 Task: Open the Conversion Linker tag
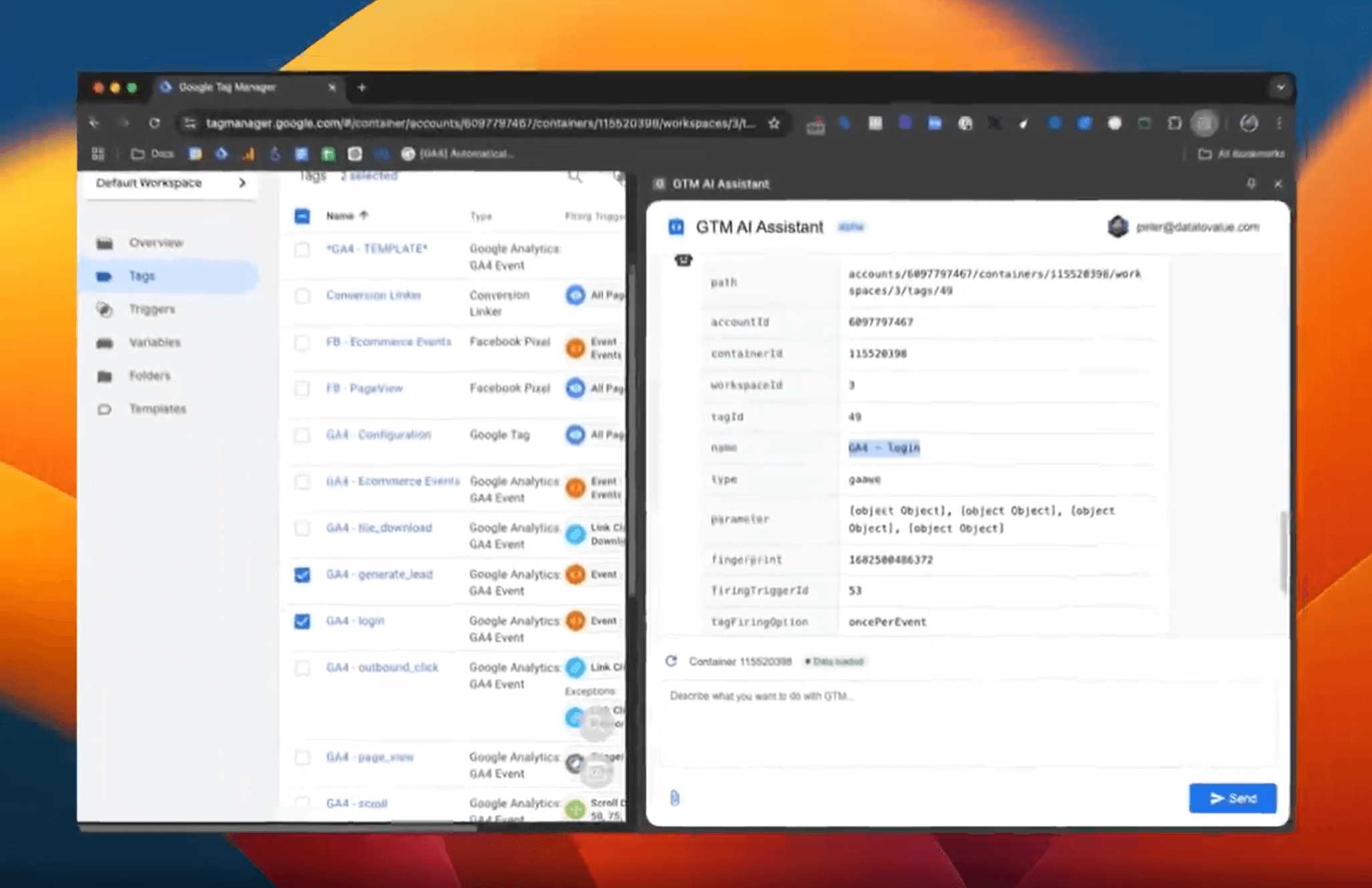[373, 295]
